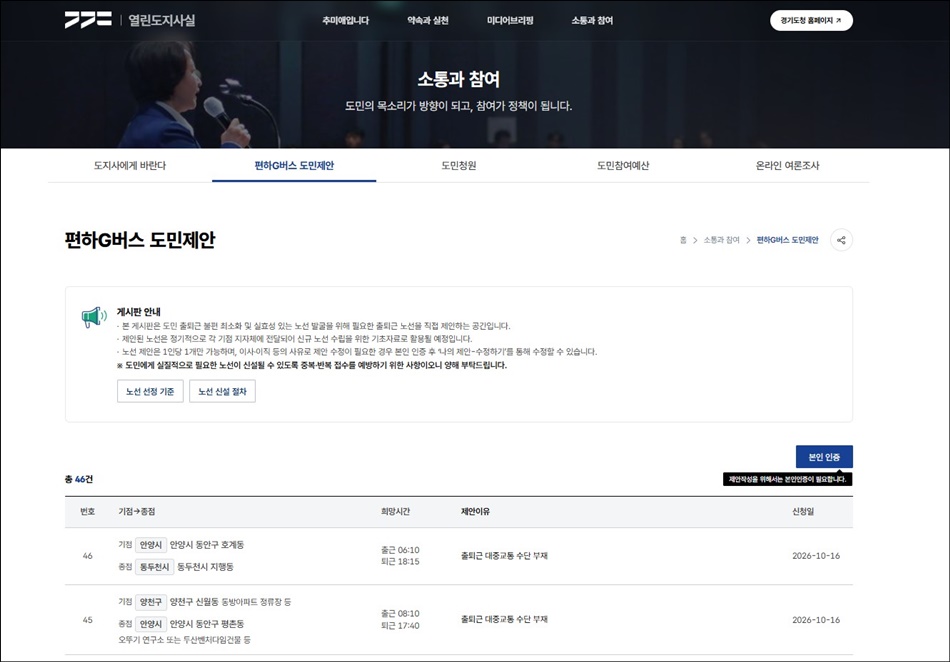Screen dimensions: 950x662
Task: Click row 46 date 2026-10-16
Action: coord(816,556)
